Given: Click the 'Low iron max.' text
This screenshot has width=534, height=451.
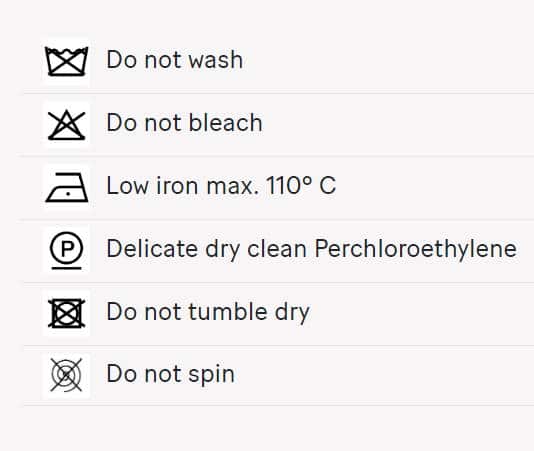Looking at the screenshot, I should pos(183,186).
